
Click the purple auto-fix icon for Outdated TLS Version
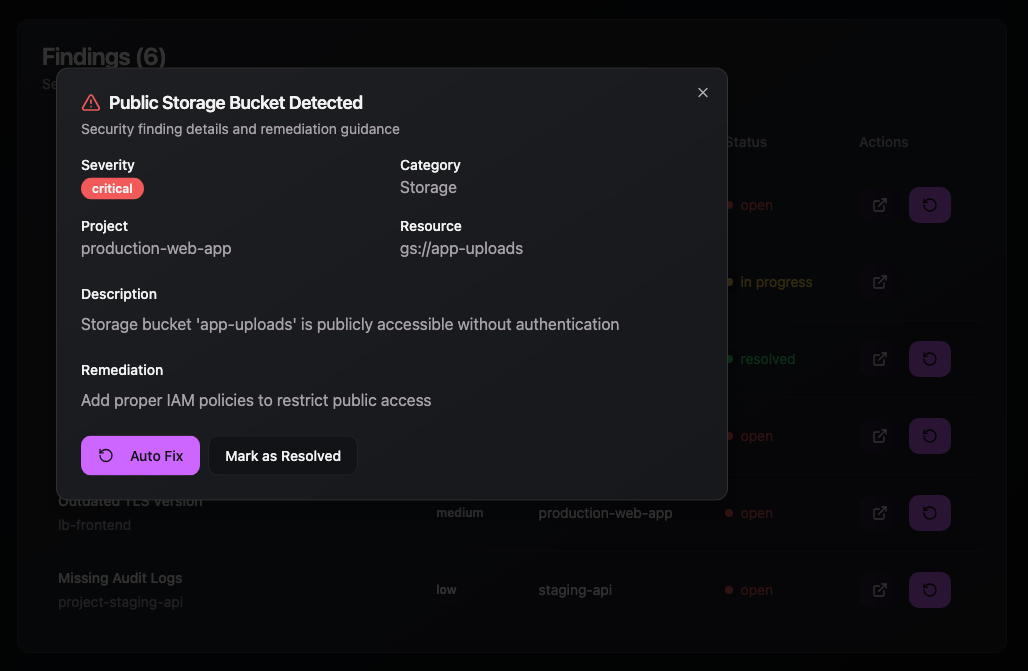(x=929, y=513)
